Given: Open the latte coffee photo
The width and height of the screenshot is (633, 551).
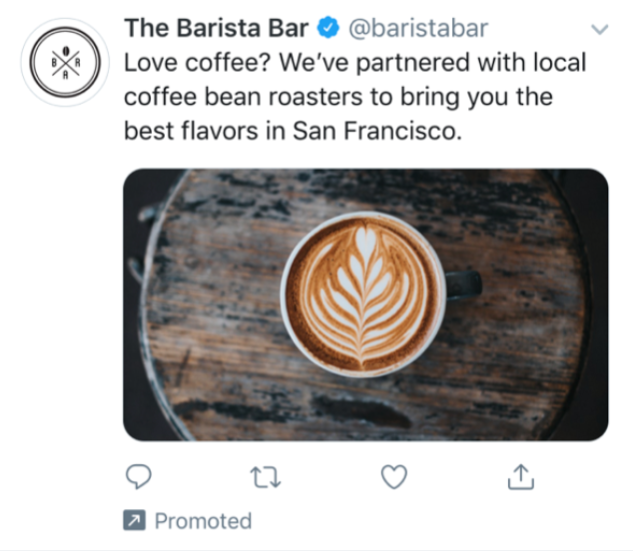Looking at the screenshot, I should [366, 305].
